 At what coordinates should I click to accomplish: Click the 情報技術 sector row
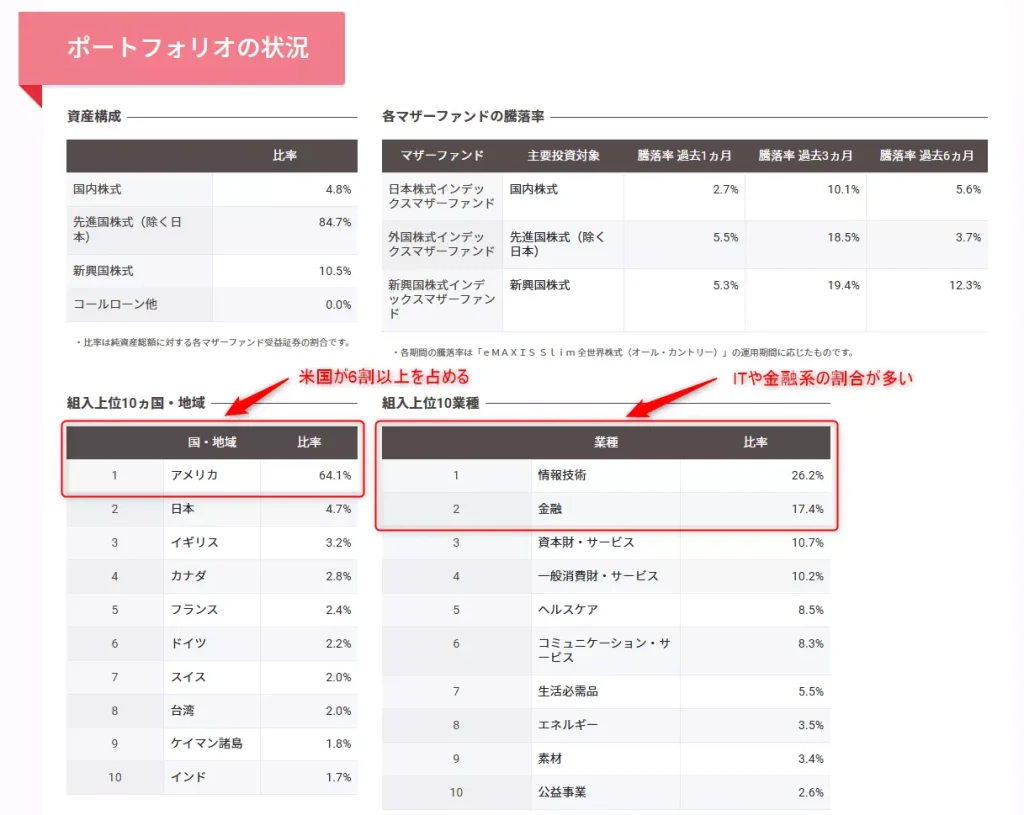pyautogui.click(x=606, y=475)
